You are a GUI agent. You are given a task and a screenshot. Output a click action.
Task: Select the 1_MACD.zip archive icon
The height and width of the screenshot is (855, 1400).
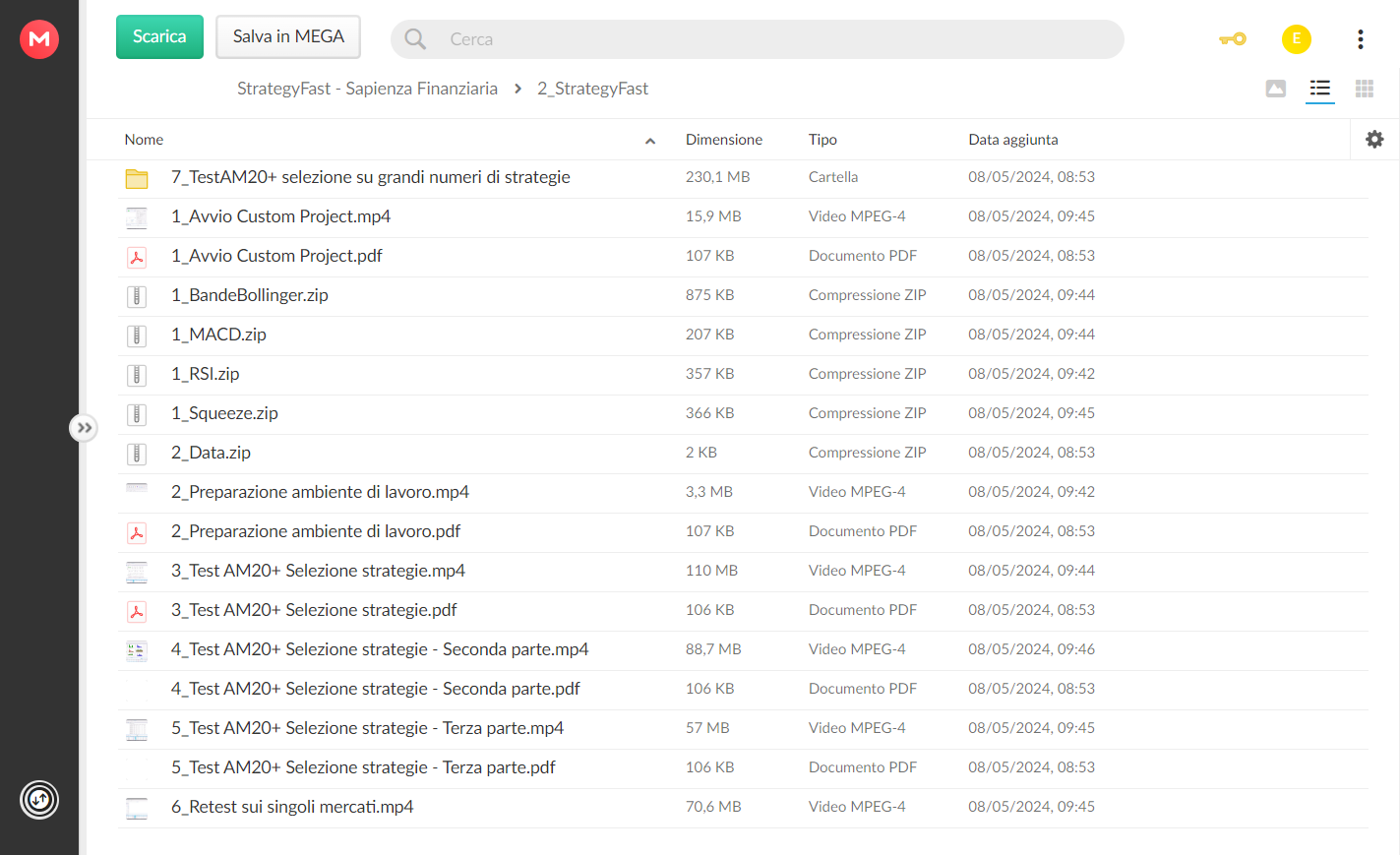coord(137,336)
